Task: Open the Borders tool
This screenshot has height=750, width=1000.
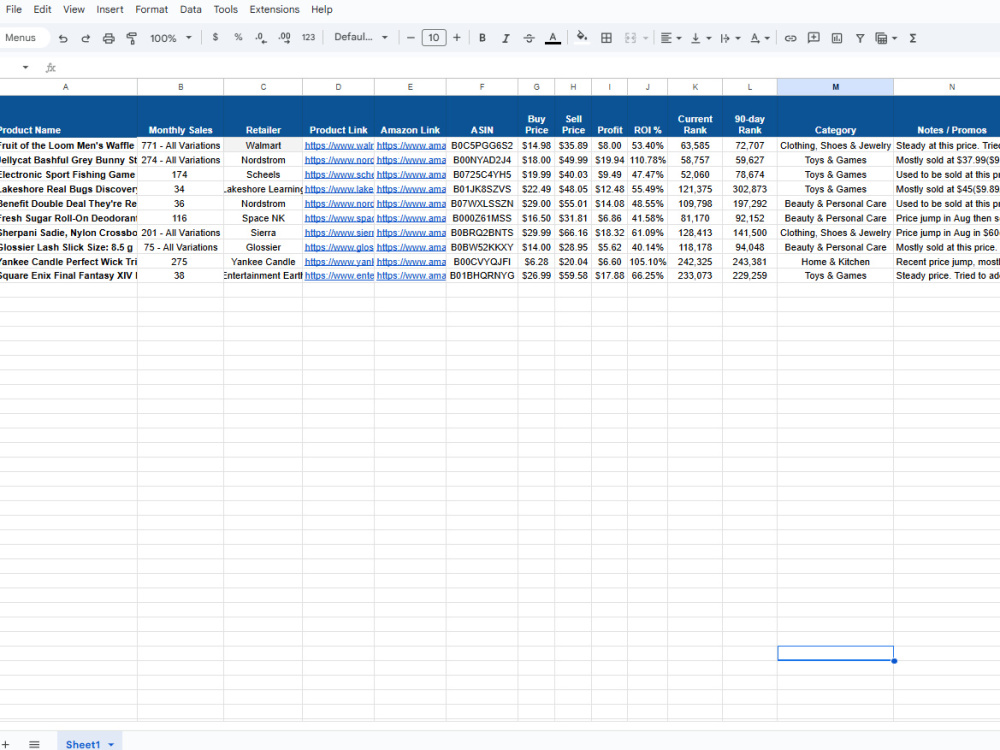Action: [607, 38]
